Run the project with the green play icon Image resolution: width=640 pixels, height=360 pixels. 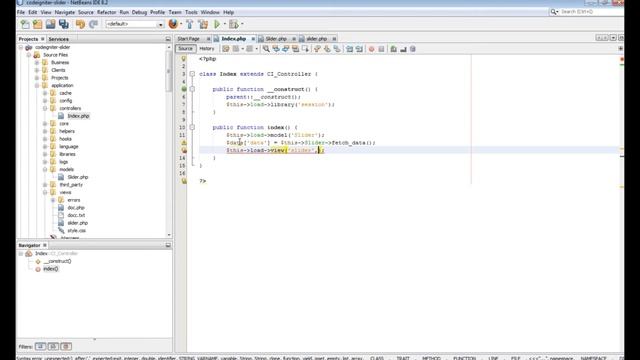tap(217, 24)
